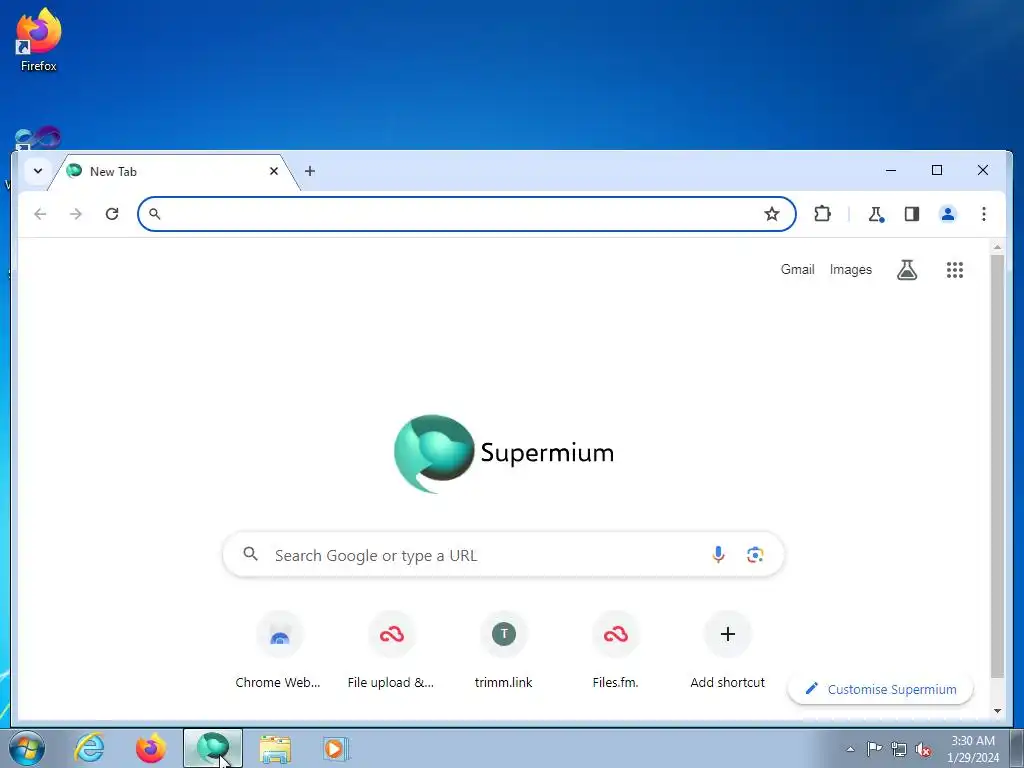Screen dimensions: 1024x768
Task: Open the trimm.link shortcut
Action: coord(504,651)
